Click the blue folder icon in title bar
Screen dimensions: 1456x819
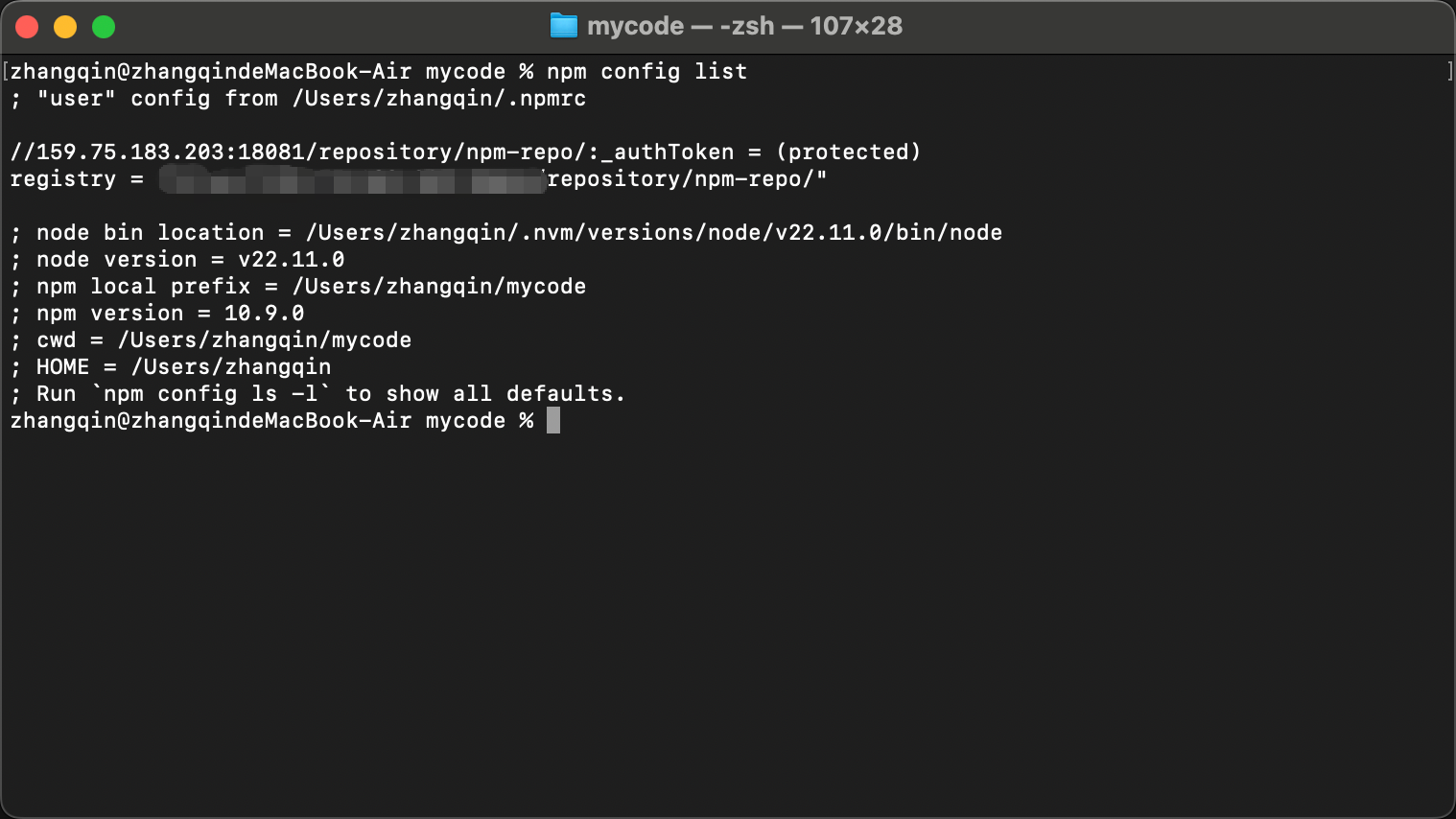[563, 26]
